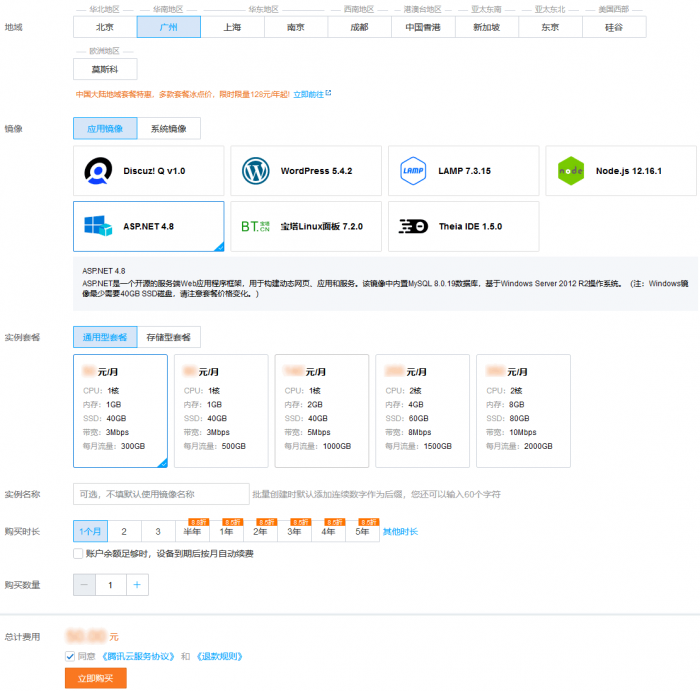The height and width of the screenshot is (691, 700).
Task: Expand 其他时长 for more durations
Action: pyautogui.click(x=400, y=532)
